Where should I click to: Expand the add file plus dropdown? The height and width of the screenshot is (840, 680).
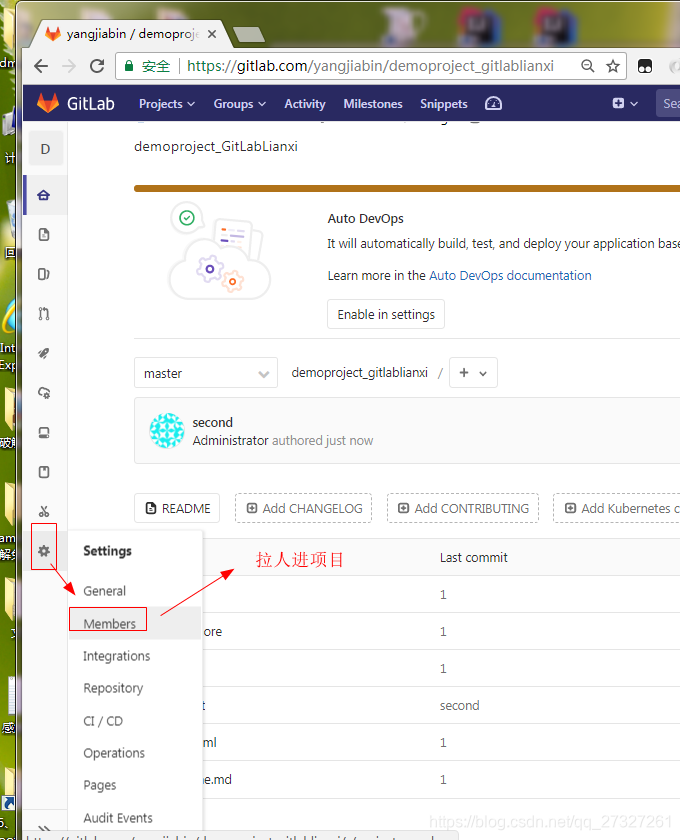[x=473, y=373]
